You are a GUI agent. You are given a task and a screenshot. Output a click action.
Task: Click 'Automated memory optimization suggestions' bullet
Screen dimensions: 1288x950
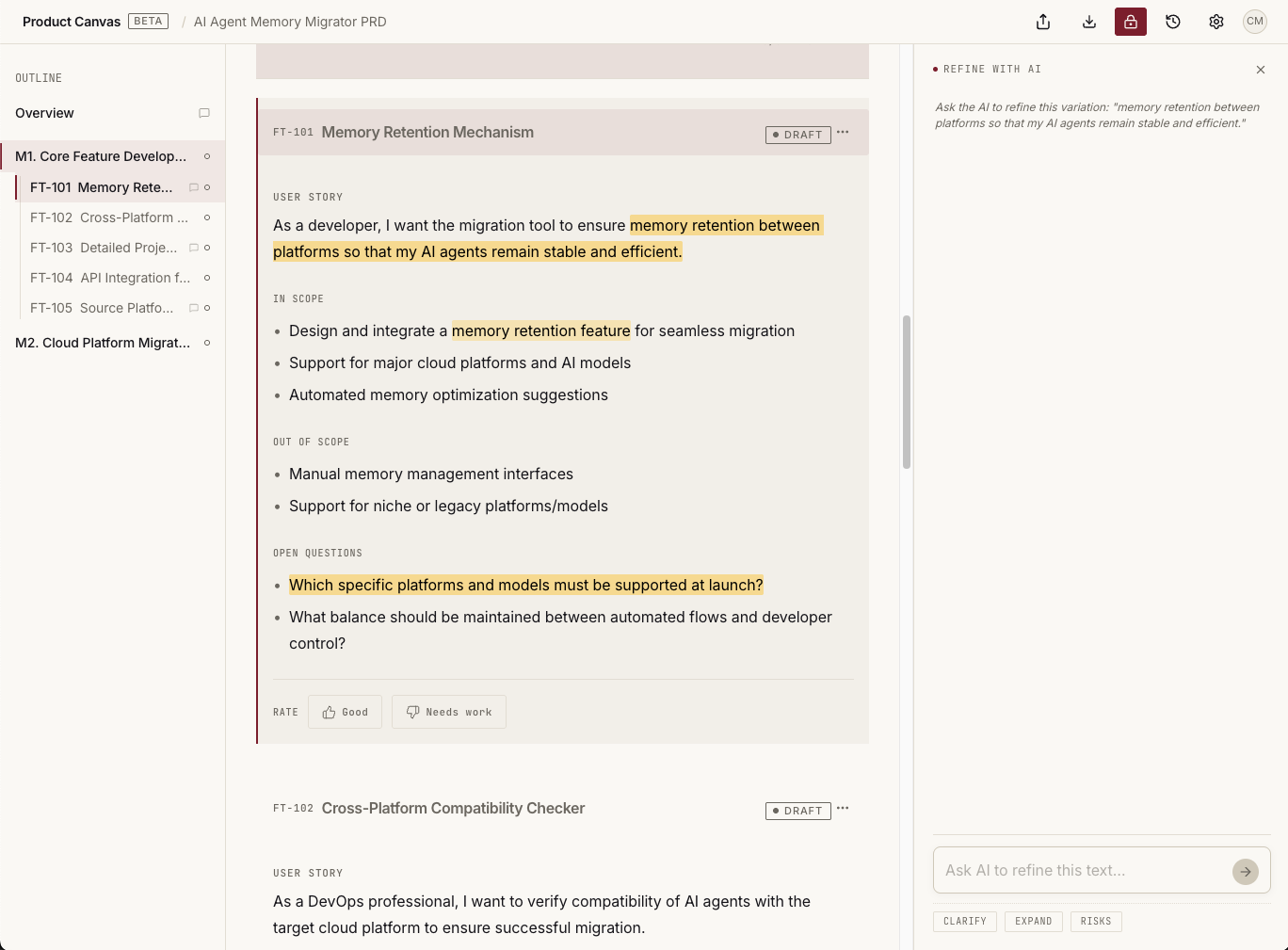pyautogui.click(x=448, y=394)
